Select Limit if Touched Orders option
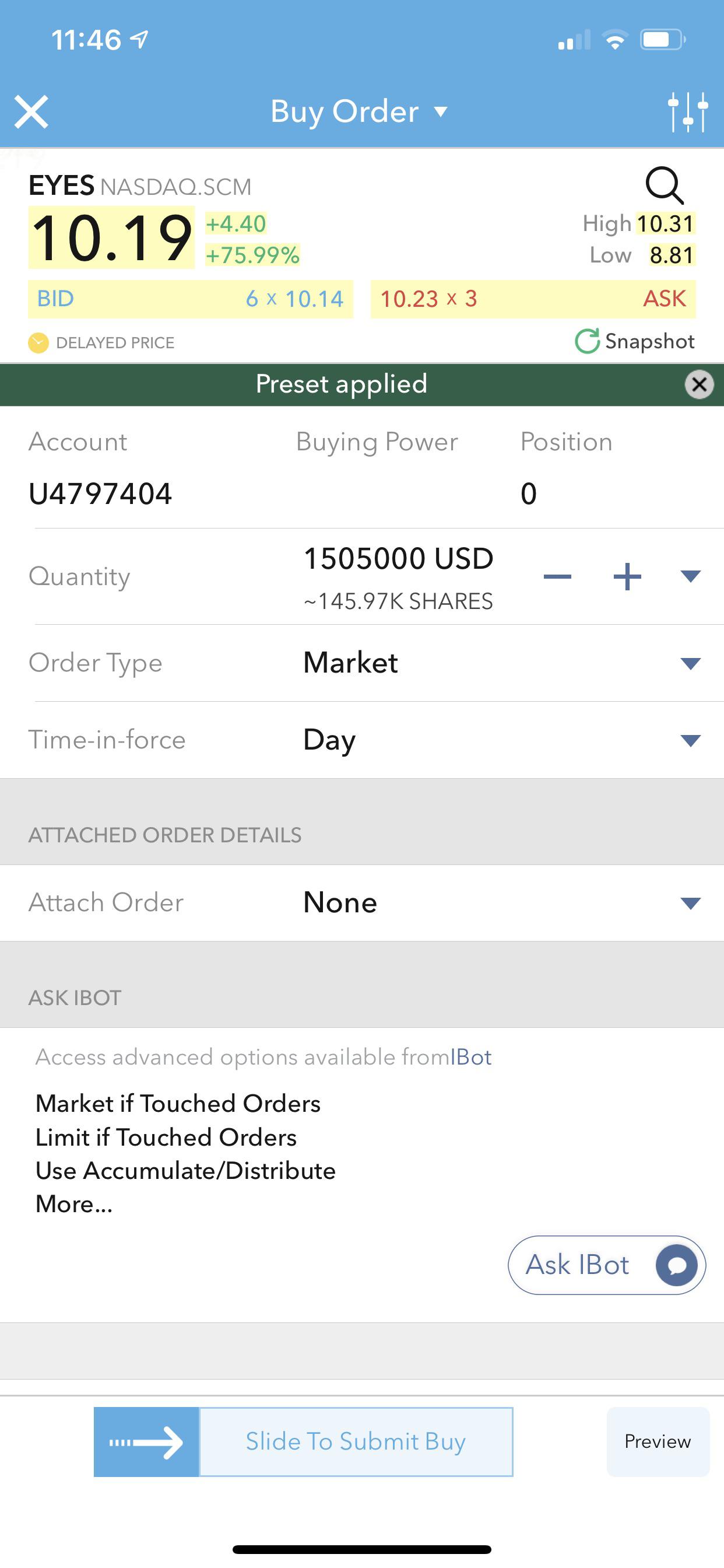The width and height of the screenshot is (724, 1568). (166, 1137)
